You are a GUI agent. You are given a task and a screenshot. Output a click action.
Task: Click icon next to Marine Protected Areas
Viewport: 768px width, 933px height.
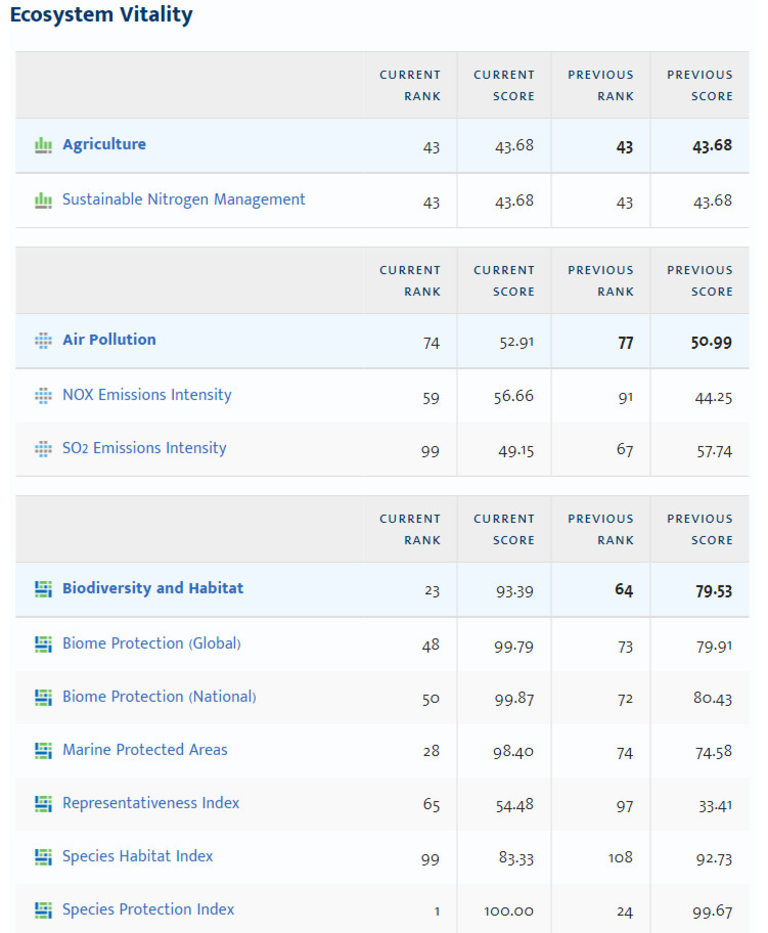[43, 750]
